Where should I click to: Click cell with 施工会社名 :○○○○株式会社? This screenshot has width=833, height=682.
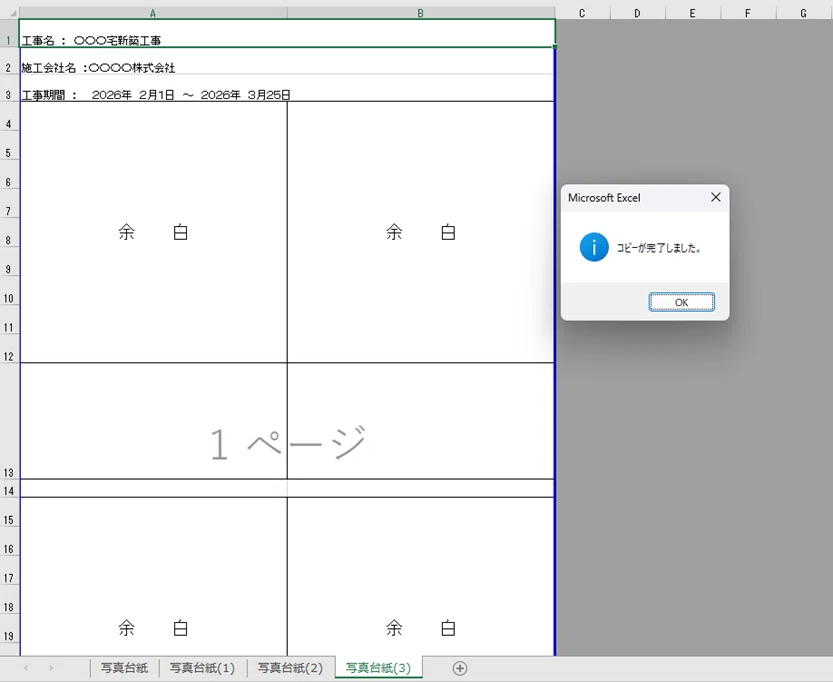(x=287, y=61)
